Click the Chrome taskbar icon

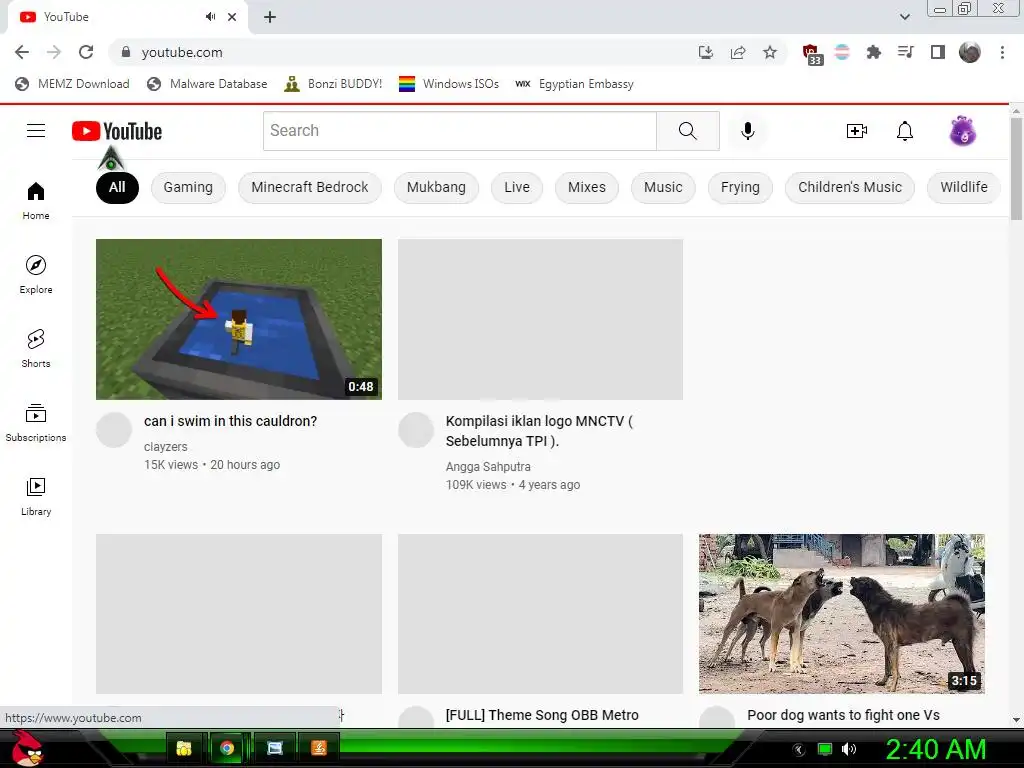[227, 748]
